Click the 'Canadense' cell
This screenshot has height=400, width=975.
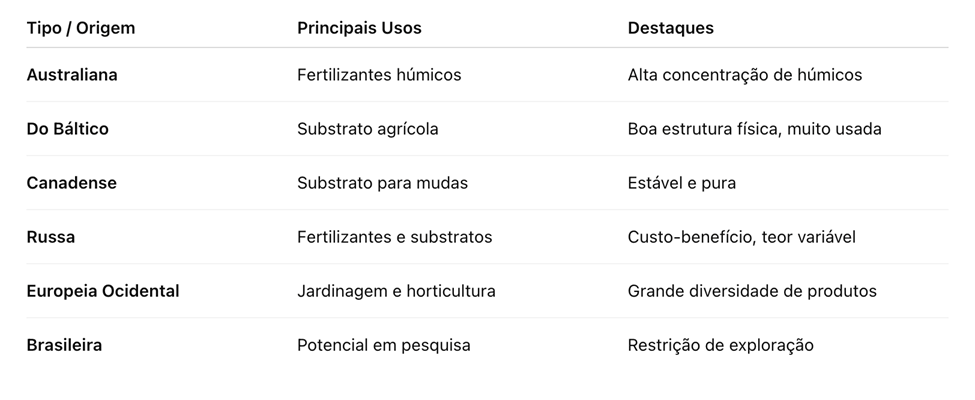pos(71,183)
